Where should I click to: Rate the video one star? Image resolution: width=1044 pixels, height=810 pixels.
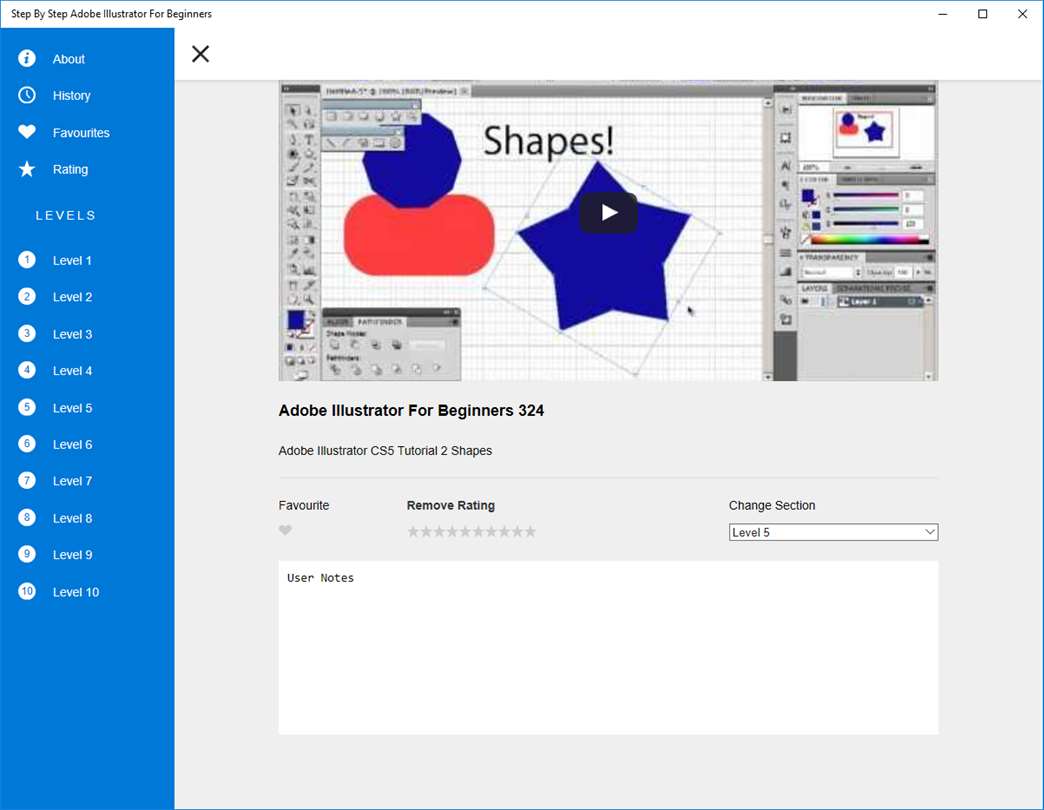pyautogui.click(x=413, y=531)
